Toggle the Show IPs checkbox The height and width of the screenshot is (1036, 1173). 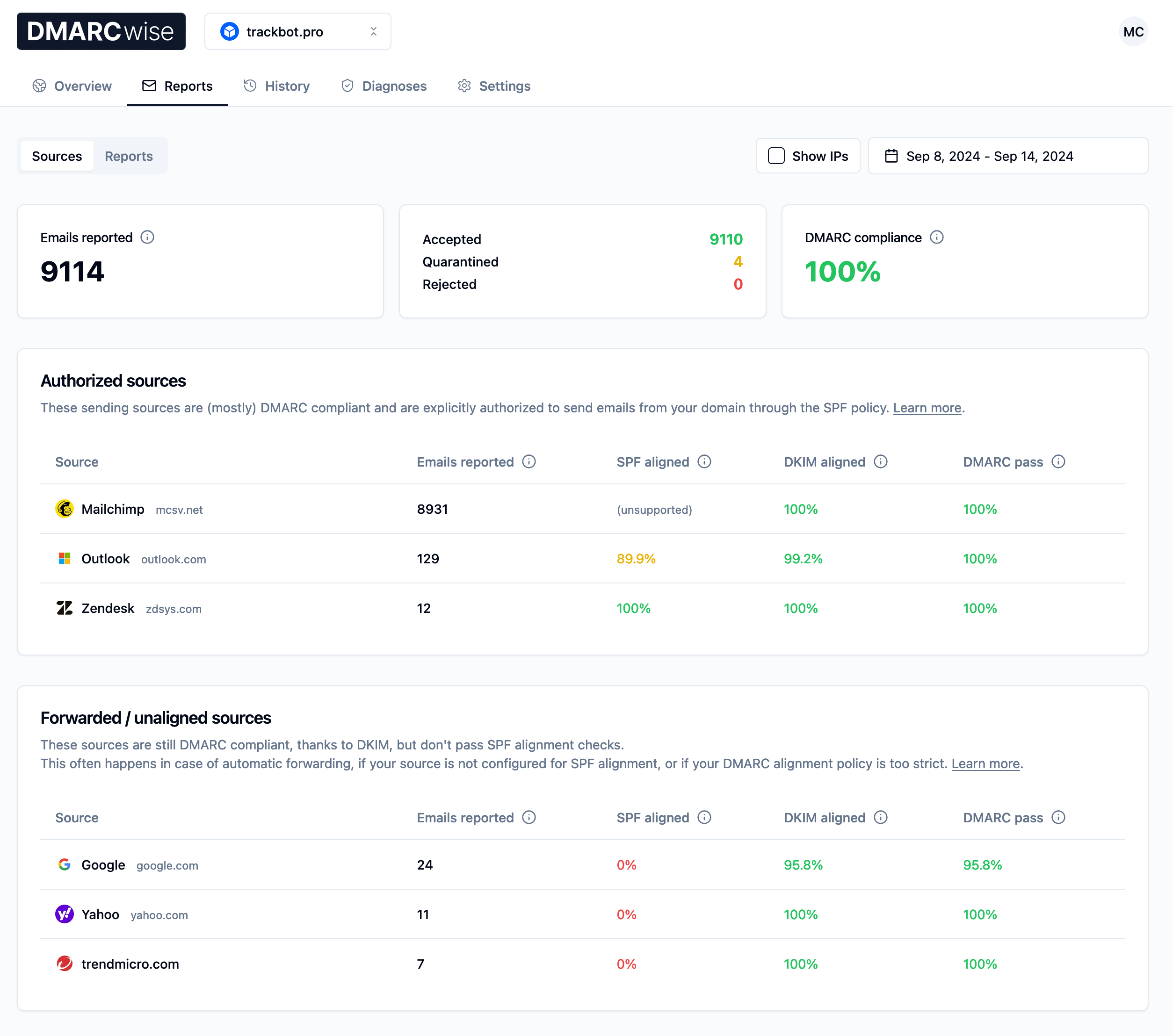[776, 156]
